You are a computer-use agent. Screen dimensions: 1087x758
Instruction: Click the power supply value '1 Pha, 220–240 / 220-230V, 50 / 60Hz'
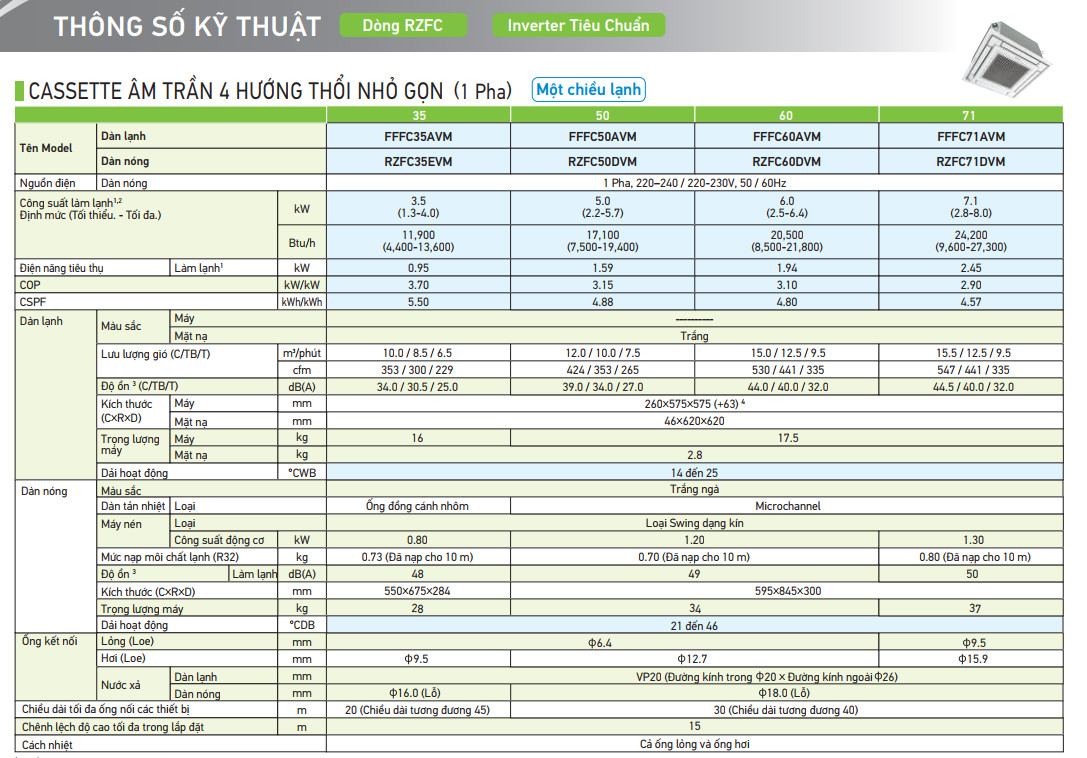tap(695, 183)
